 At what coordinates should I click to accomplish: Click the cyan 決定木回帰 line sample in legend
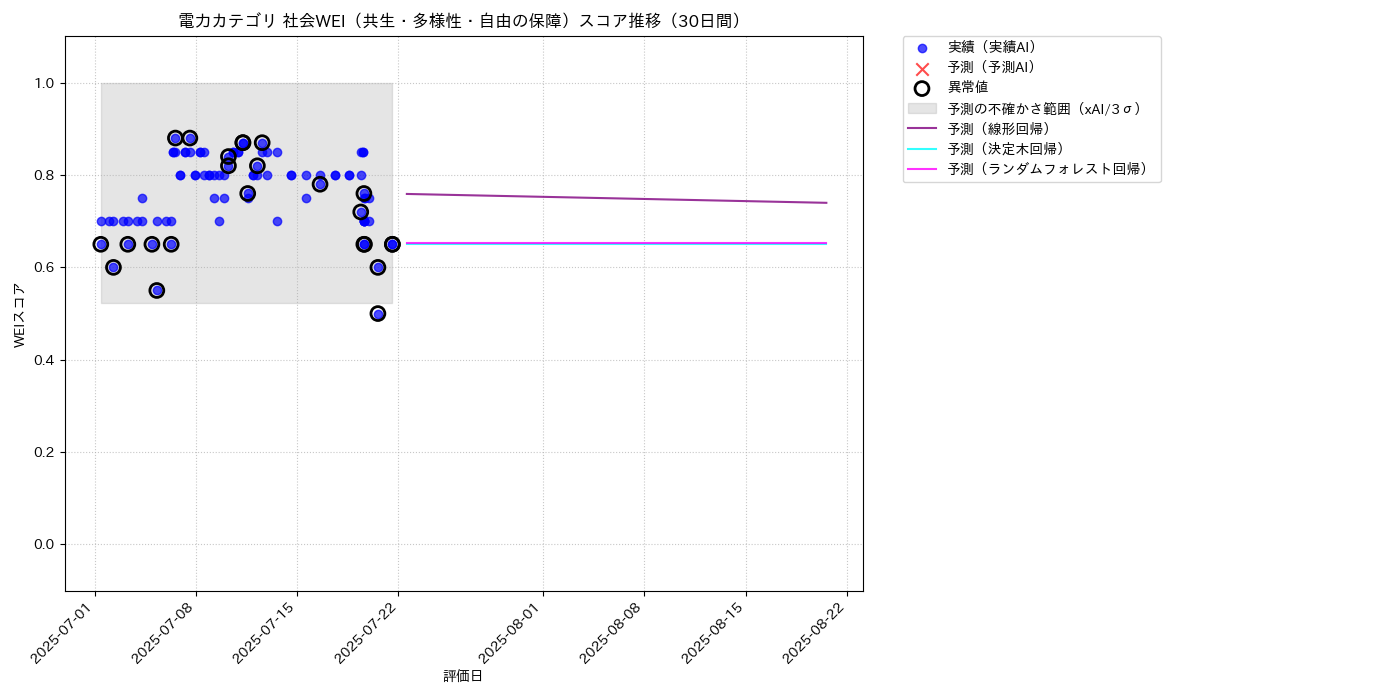pos(922,149)
